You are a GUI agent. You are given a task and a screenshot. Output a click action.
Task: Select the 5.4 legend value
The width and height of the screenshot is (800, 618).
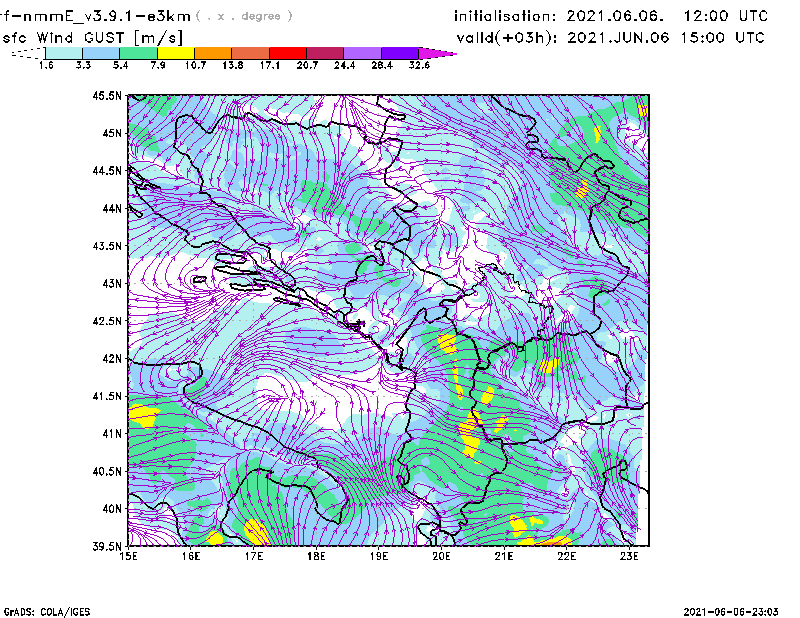pyautogui.click(x=120, y=65)
